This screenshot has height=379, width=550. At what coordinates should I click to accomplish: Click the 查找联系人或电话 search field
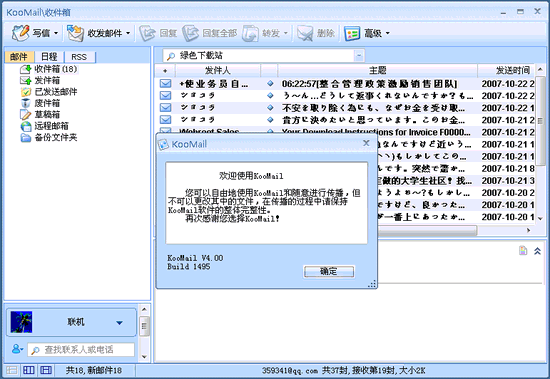point(81,350)
